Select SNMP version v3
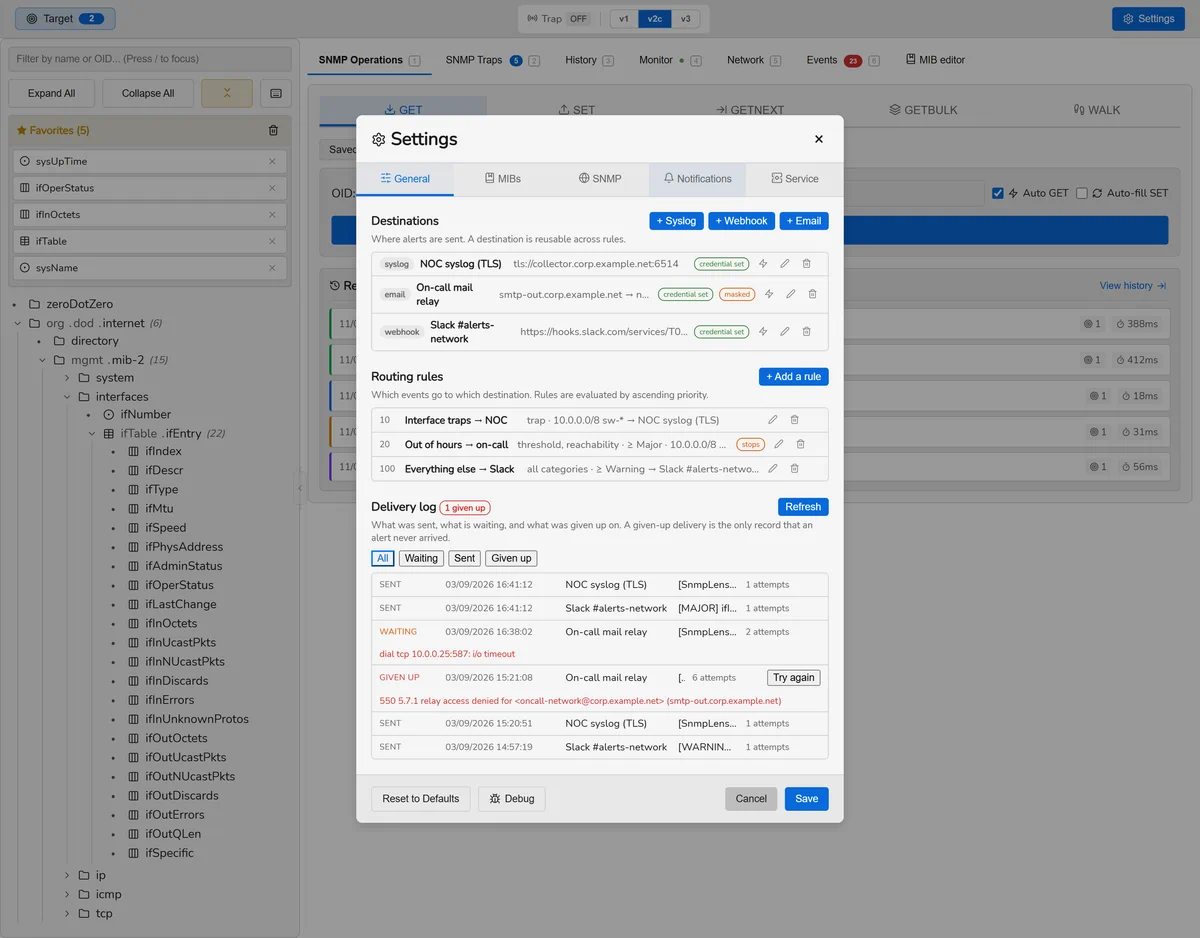 [x=685, y=19]
